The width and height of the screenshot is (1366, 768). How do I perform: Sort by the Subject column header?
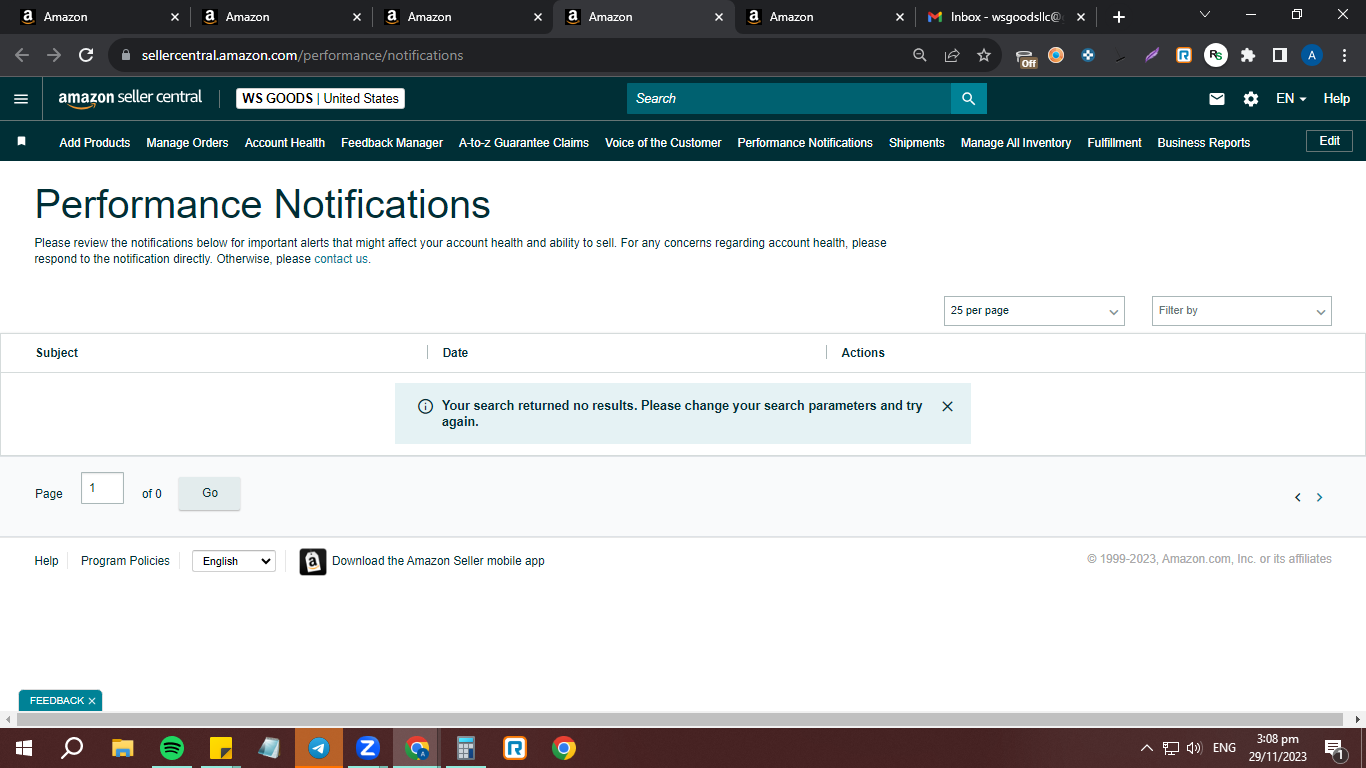click(57, 353)
